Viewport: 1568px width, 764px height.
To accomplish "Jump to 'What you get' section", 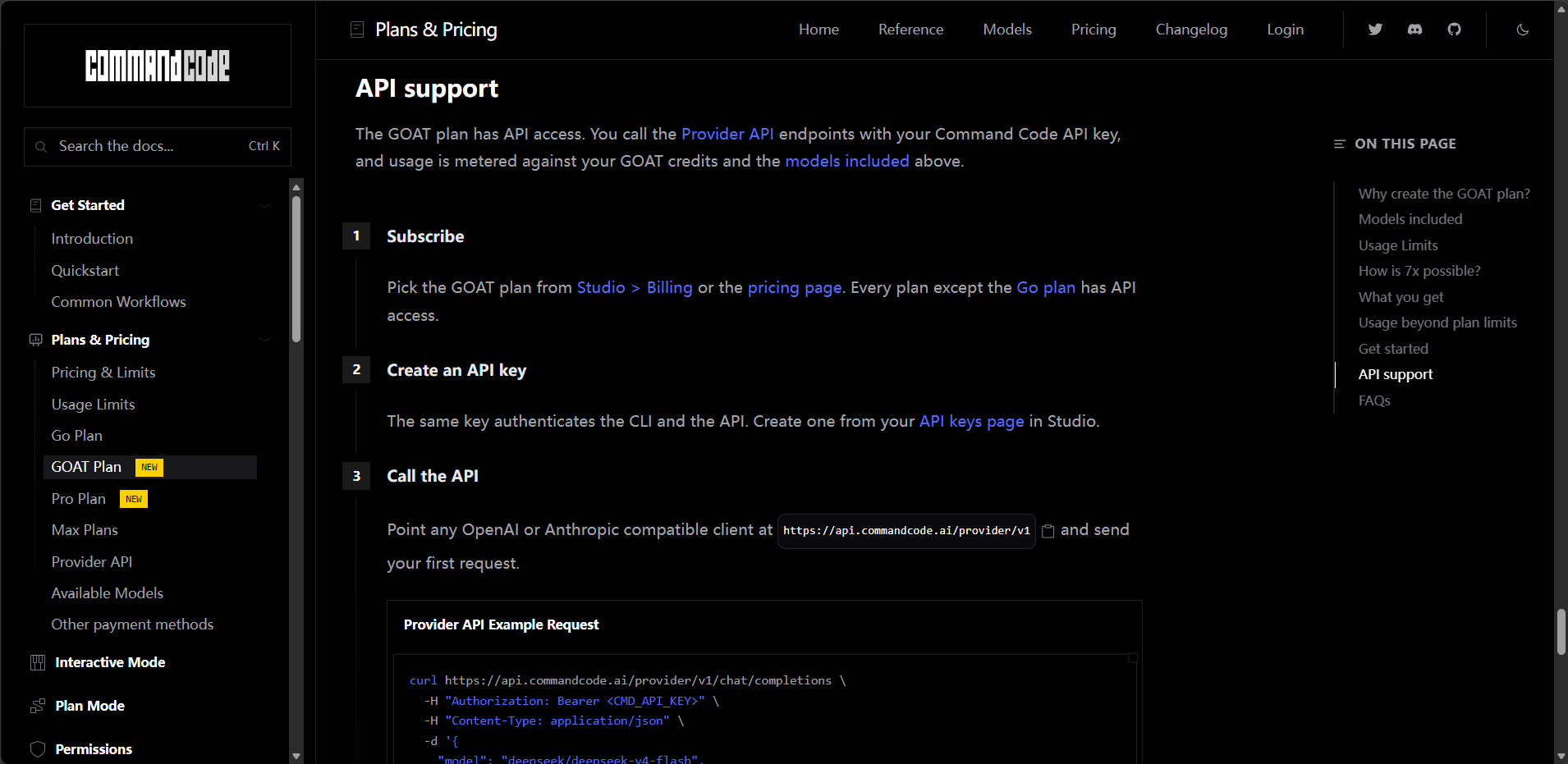I will [x=1401, y=297].
